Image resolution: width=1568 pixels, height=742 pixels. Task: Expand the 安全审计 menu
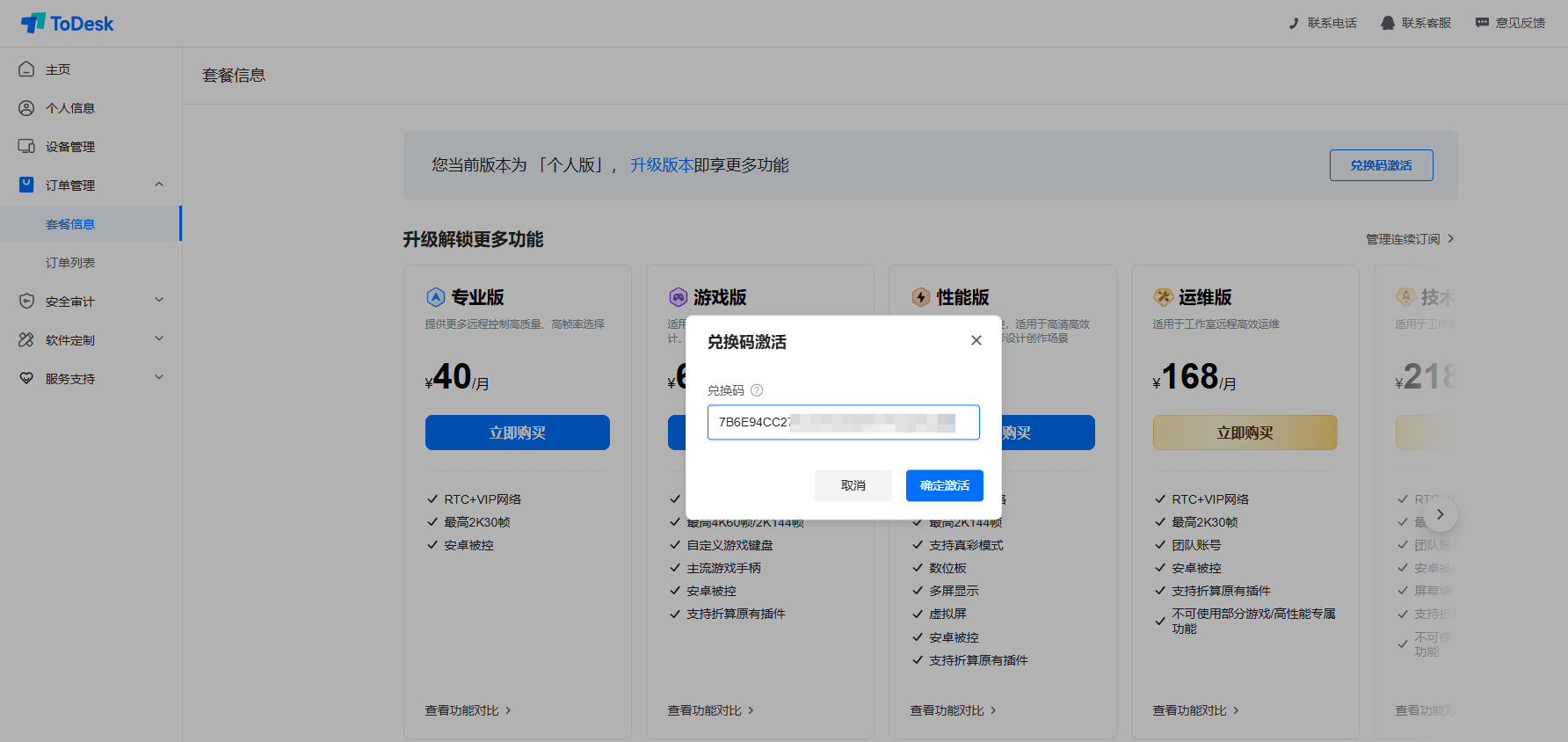coord(159,300)
